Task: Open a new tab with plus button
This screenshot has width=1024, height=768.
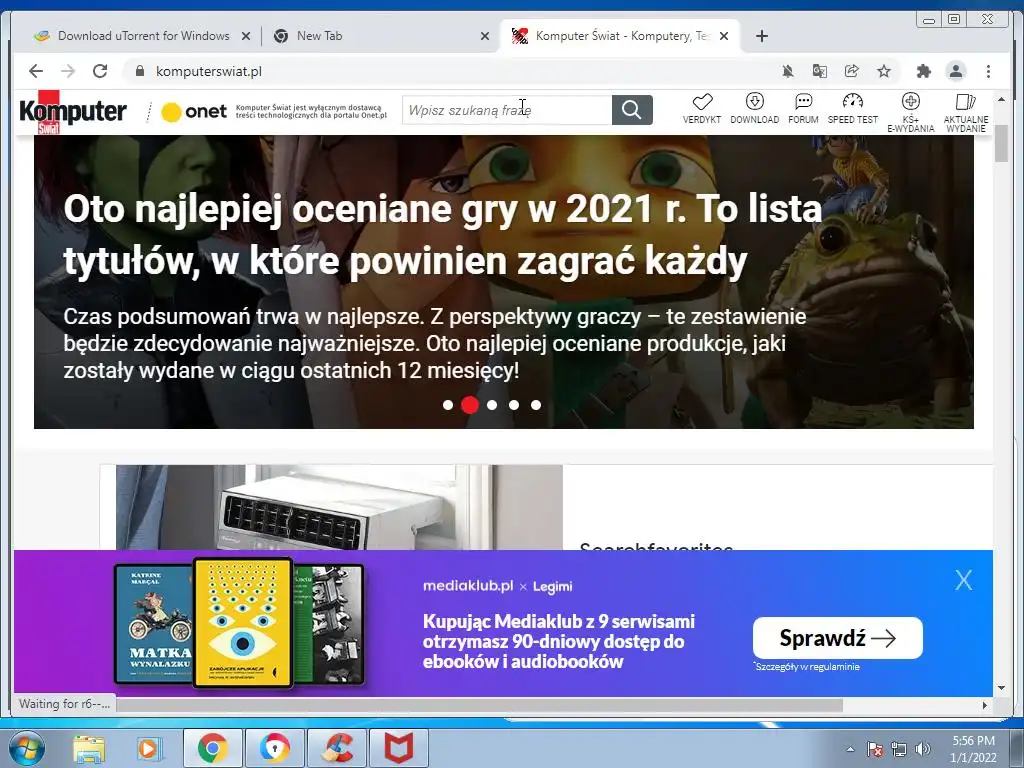Action: pos(761,36)
